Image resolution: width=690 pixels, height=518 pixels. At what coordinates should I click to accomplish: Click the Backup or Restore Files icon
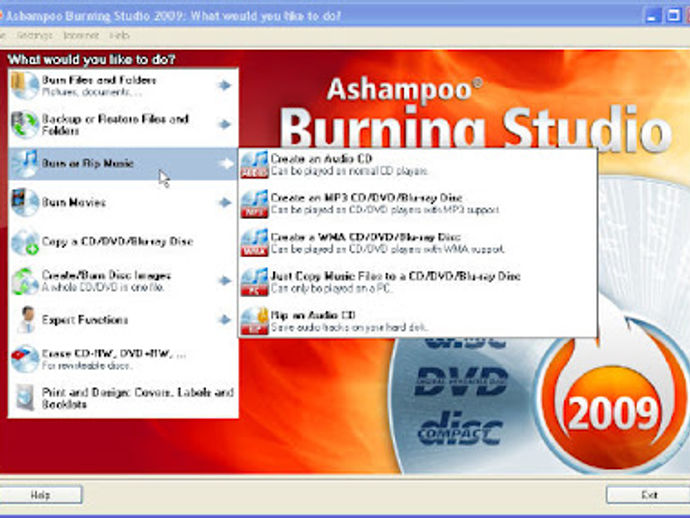(x=25, y=125)
